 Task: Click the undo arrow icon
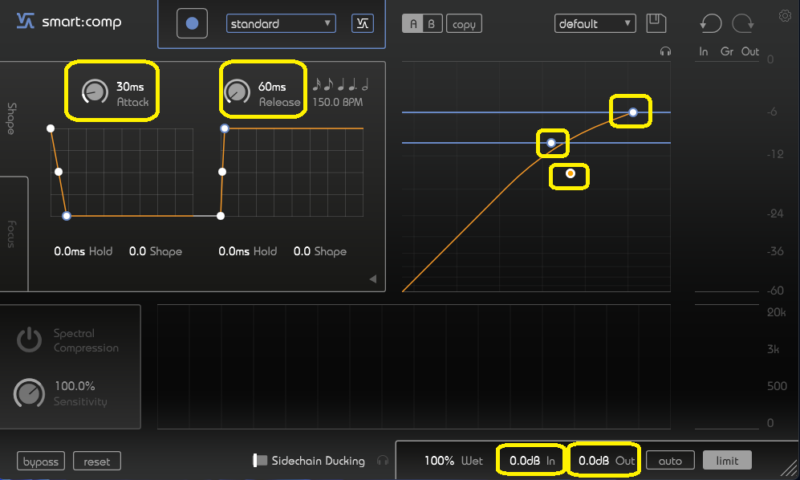(710, 23)
